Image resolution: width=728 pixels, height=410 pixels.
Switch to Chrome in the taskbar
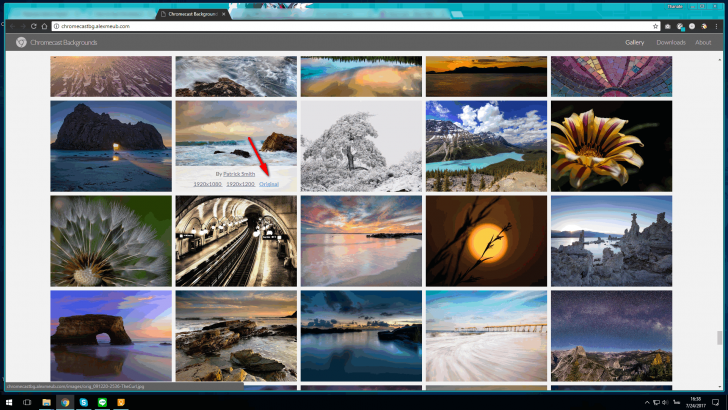pos(65,402)
